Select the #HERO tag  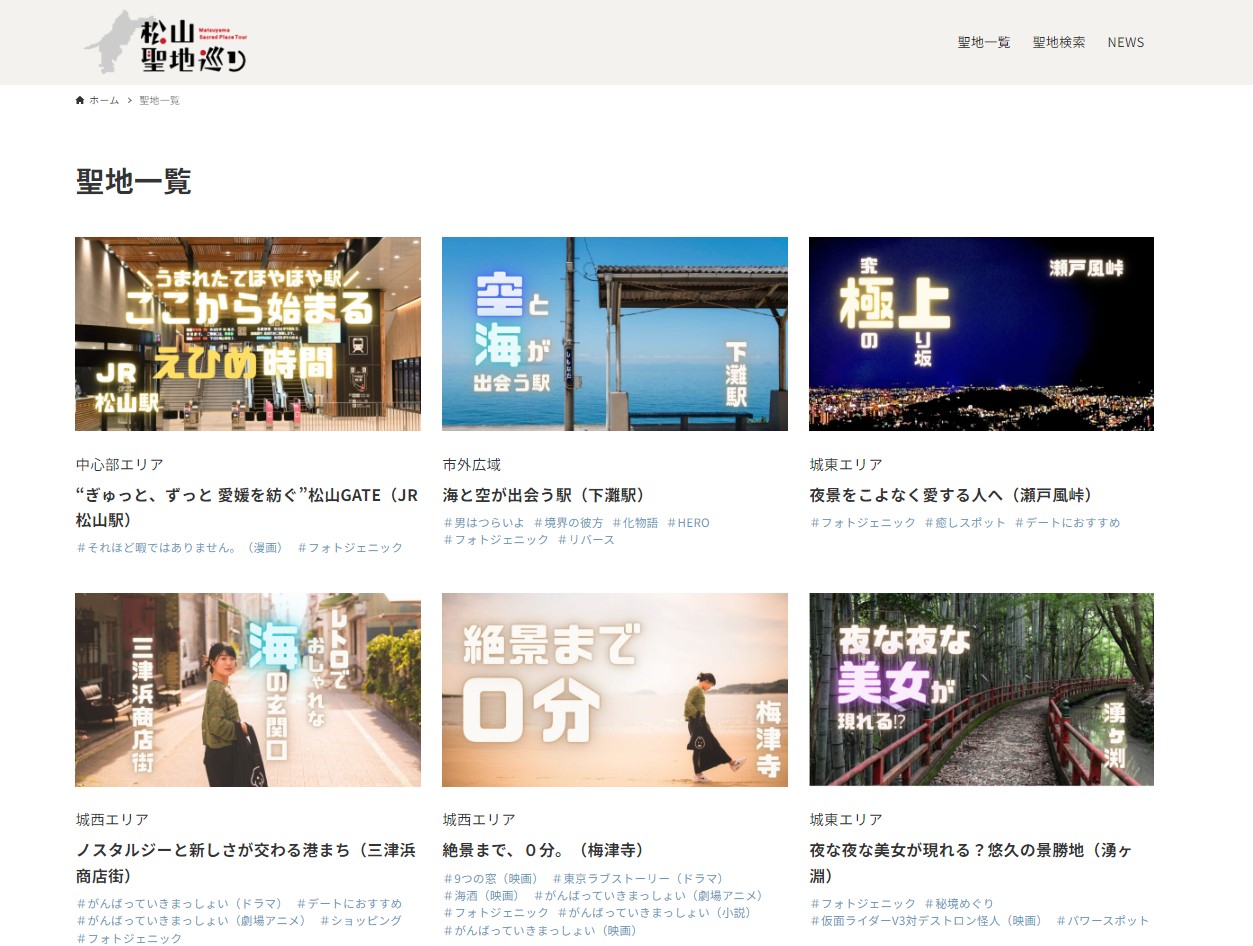(688, 523)
